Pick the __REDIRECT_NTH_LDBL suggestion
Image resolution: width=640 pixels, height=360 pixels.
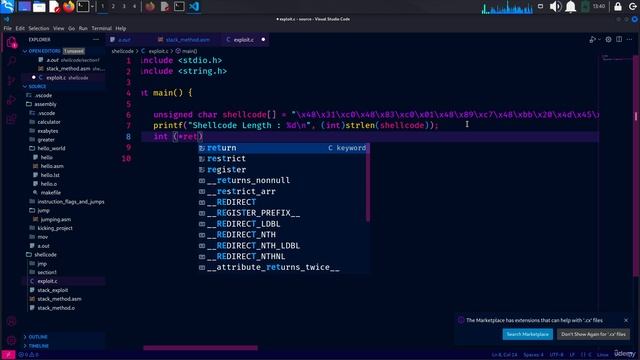coord(282,246)
